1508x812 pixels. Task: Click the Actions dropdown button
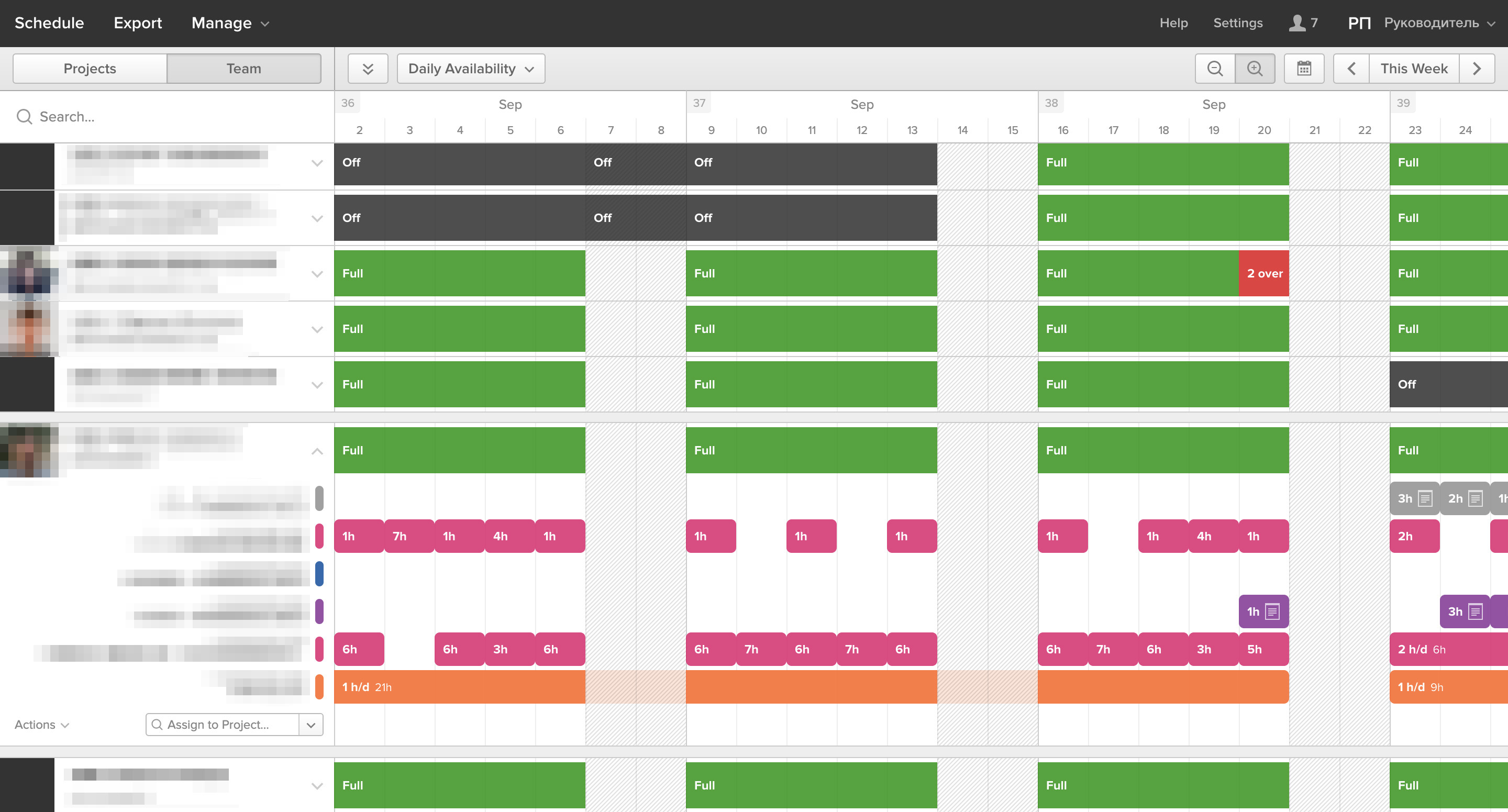coord(43,725)
